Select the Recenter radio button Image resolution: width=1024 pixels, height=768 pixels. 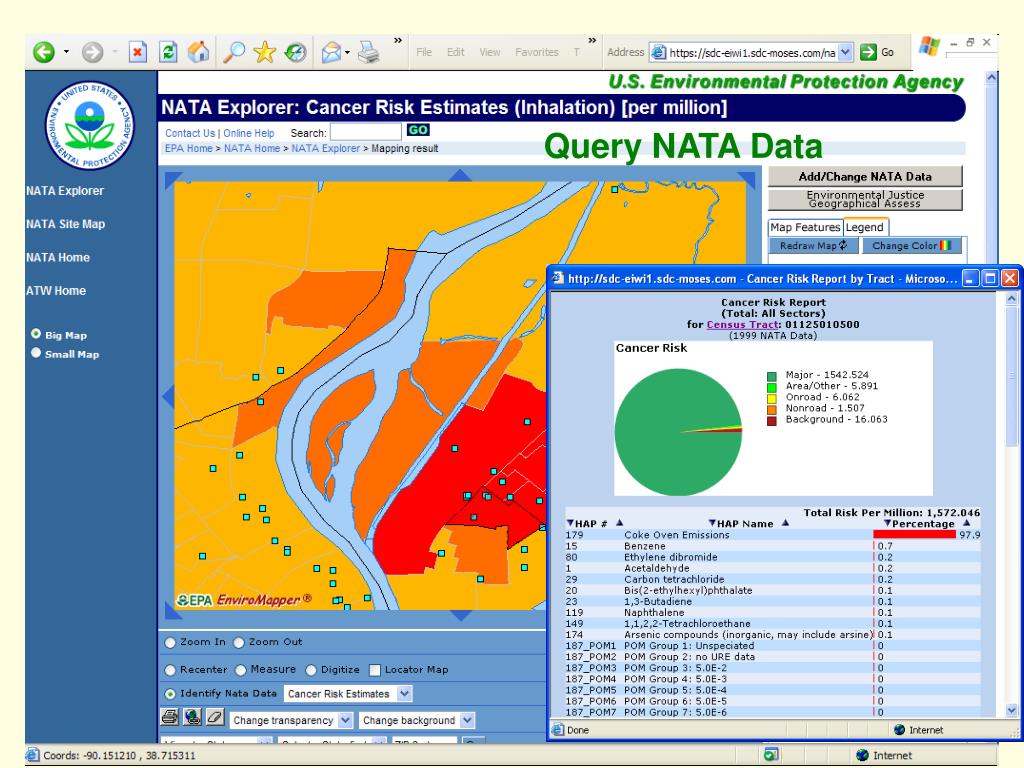170,670
